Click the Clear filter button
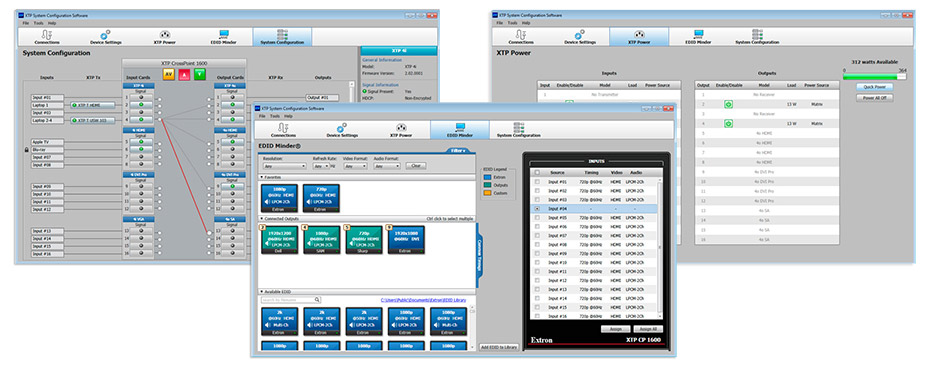 (416, 166)
